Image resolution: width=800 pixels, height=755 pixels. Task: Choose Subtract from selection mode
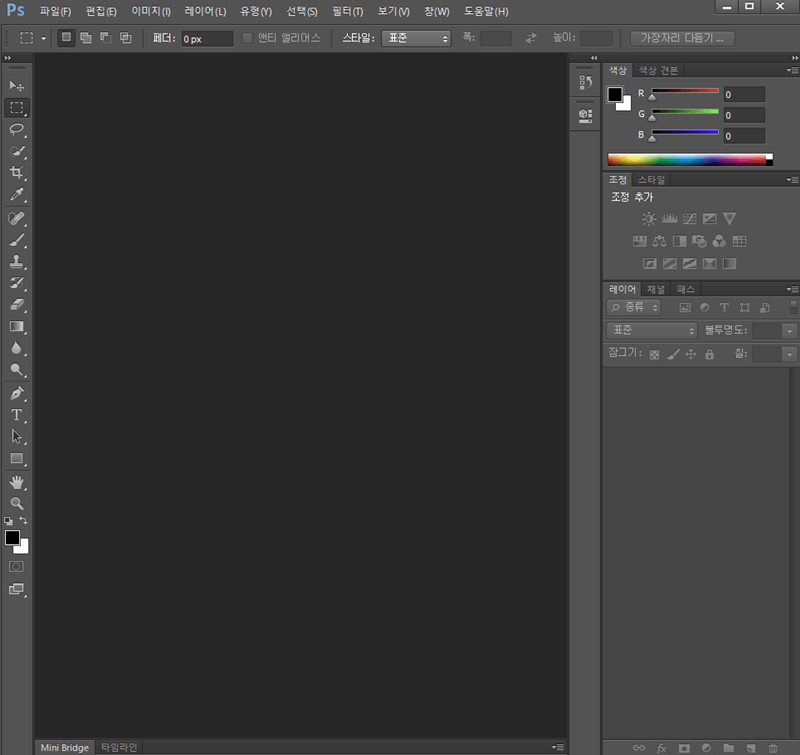[x=106, y=38]
